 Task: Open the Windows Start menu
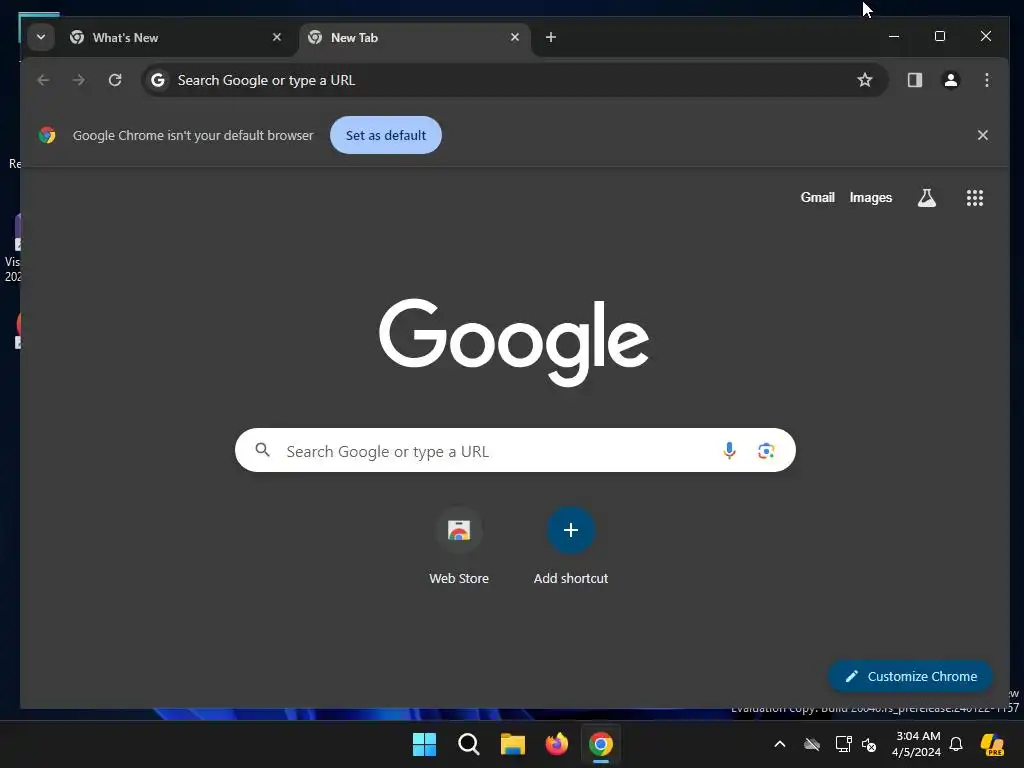tap(424, 744)
